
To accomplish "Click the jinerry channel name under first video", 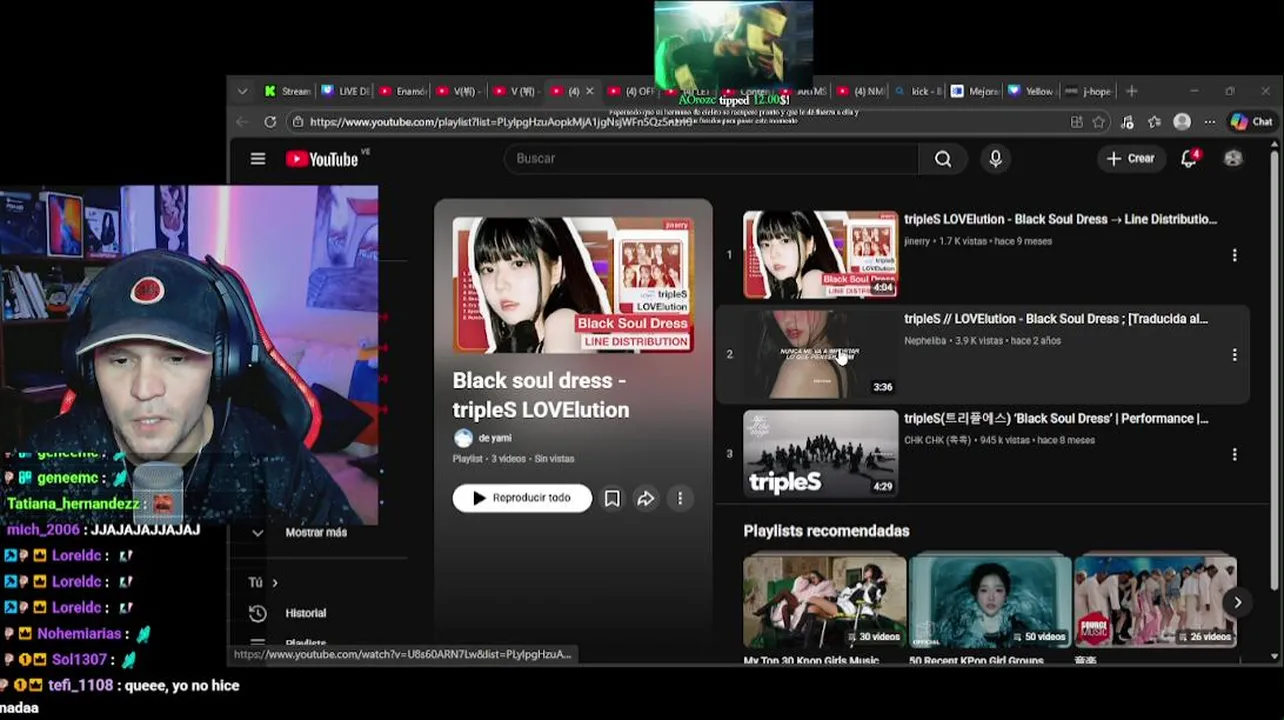I will point(917,241).
